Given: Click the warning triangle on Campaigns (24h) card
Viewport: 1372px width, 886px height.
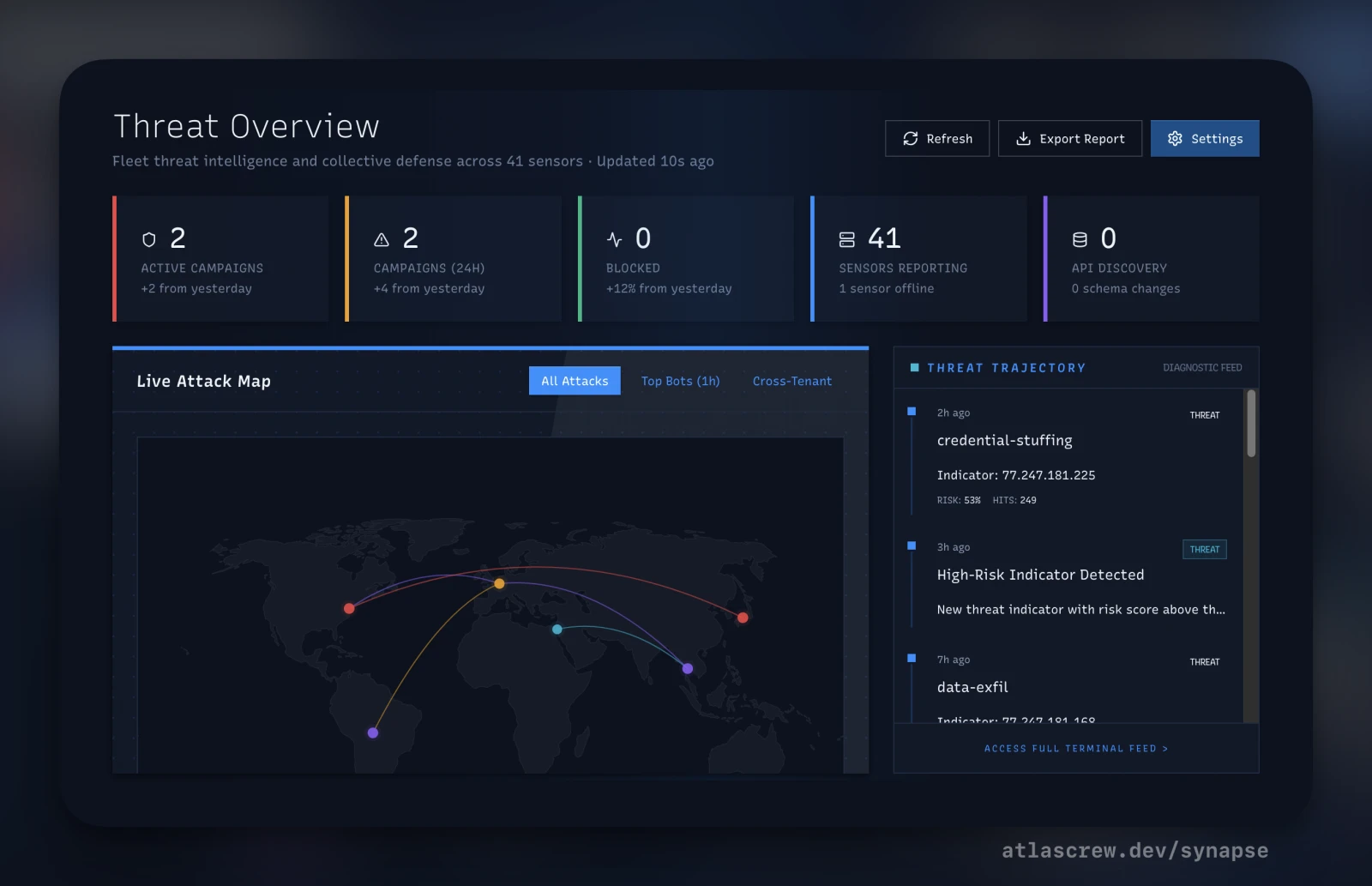Looking at the screenshot, I should click(x=381, y=239).
